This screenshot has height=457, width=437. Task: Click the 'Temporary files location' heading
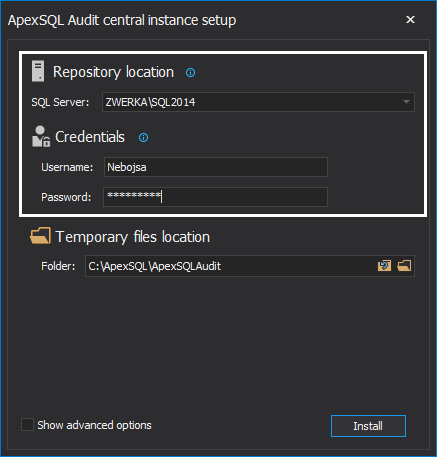133,237
